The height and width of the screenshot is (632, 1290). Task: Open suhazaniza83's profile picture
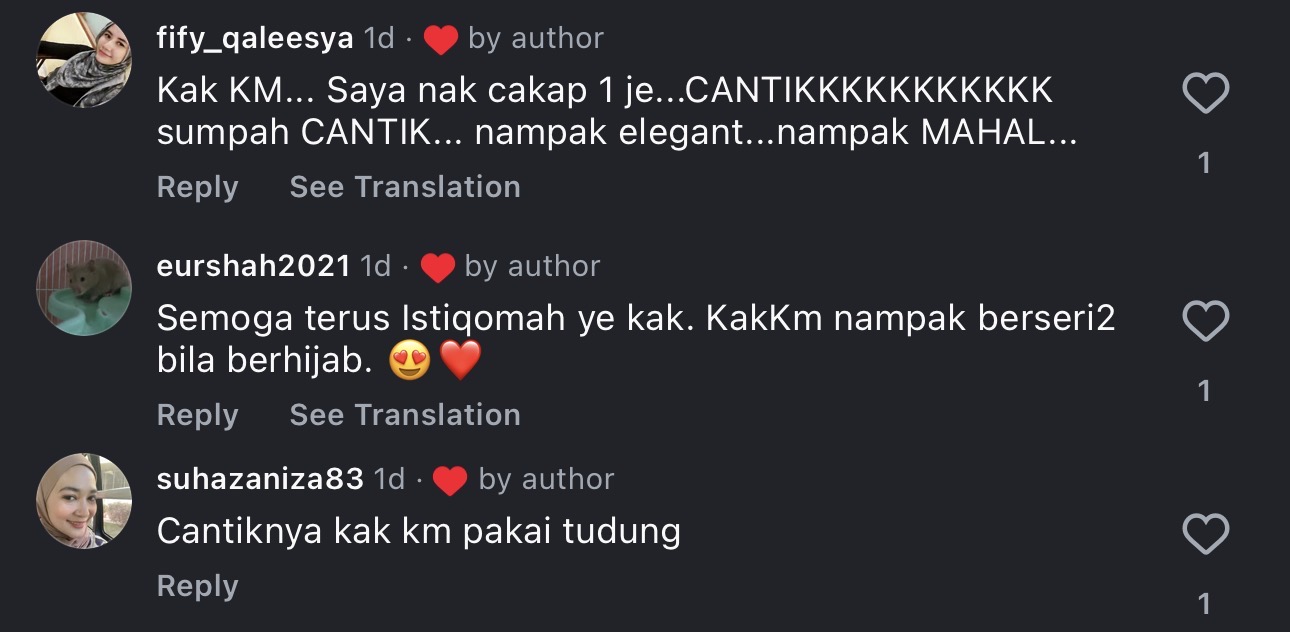84,500
